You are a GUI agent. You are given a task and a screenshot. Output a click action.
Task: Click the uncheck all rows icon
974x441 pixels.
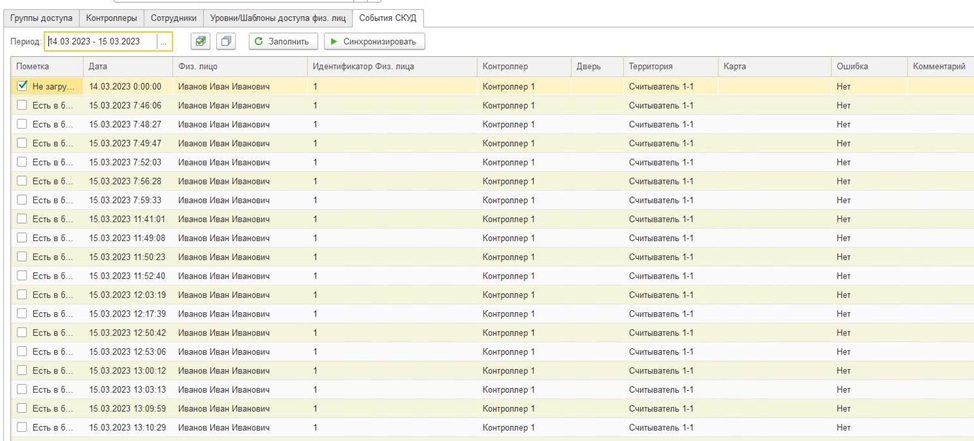[226, 41]
